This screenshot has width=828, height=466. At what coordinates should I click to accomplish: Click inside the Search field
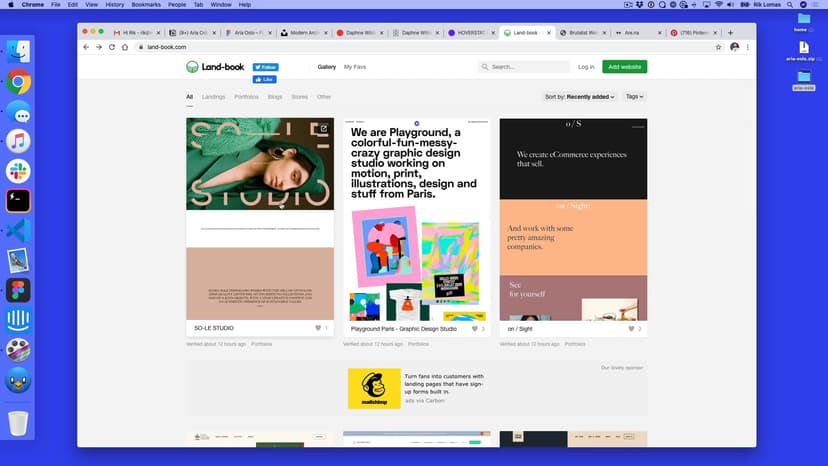coord(528,67)
